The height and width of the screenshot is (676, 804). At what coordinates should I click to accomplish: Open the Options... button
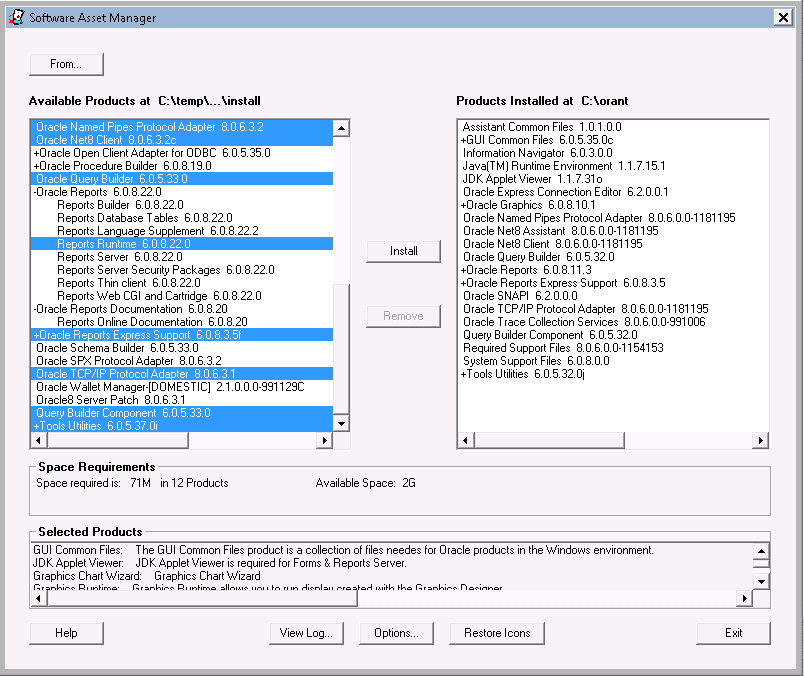(x=396, y=633)
